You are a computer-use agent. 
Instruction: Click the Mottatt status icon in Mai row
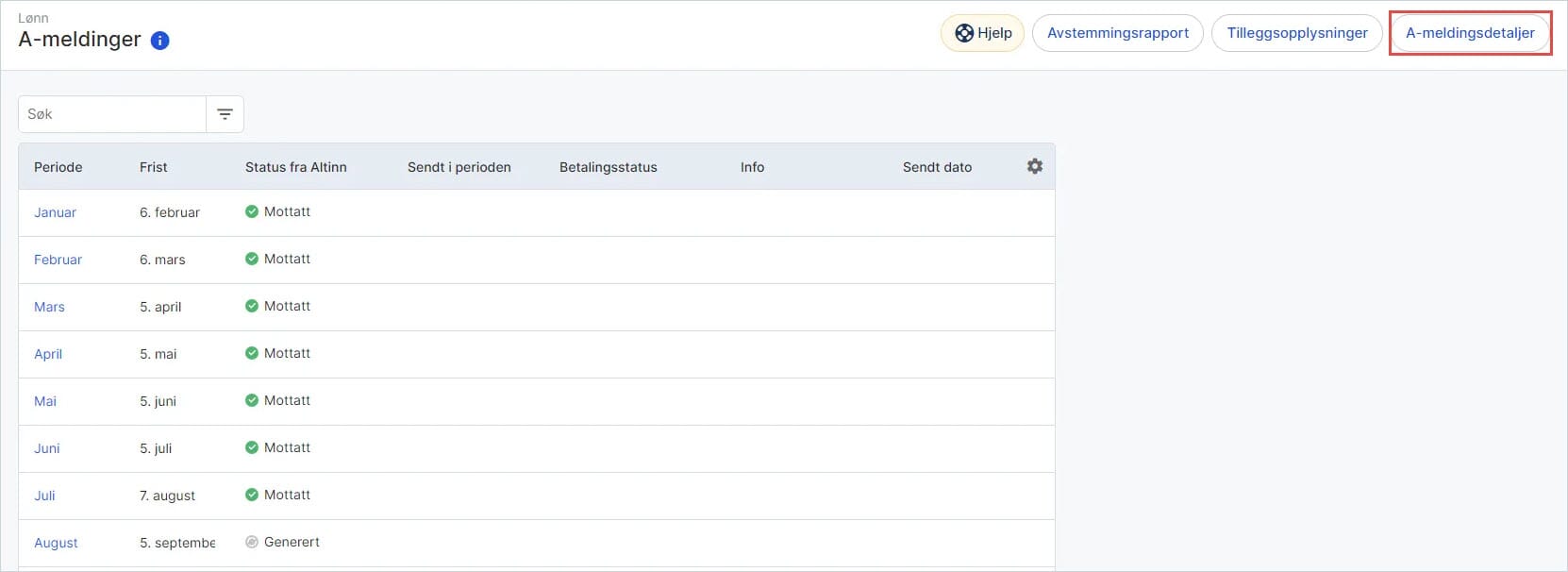252,400
